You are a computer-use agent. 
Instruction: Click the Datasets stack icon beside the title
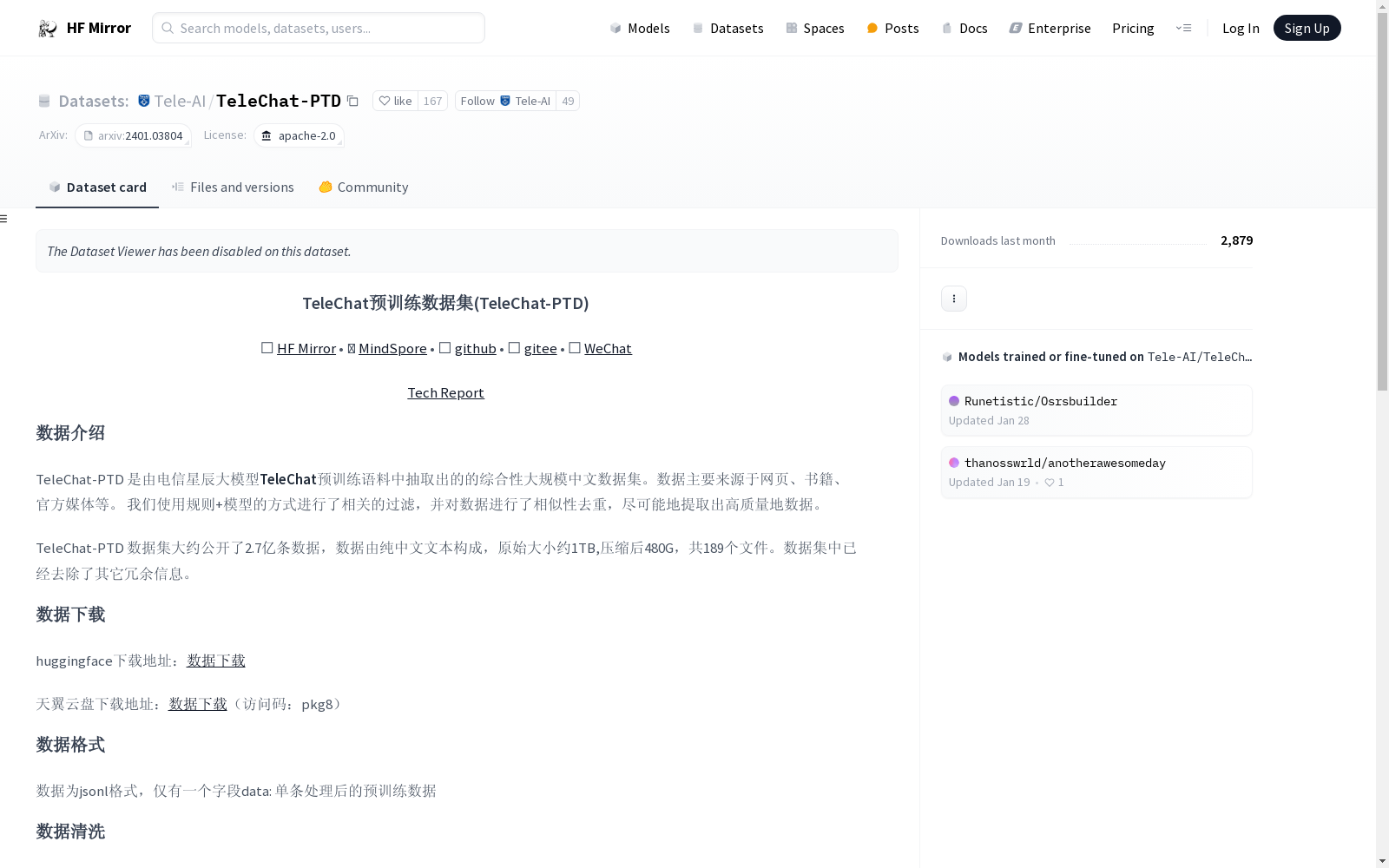44,102
